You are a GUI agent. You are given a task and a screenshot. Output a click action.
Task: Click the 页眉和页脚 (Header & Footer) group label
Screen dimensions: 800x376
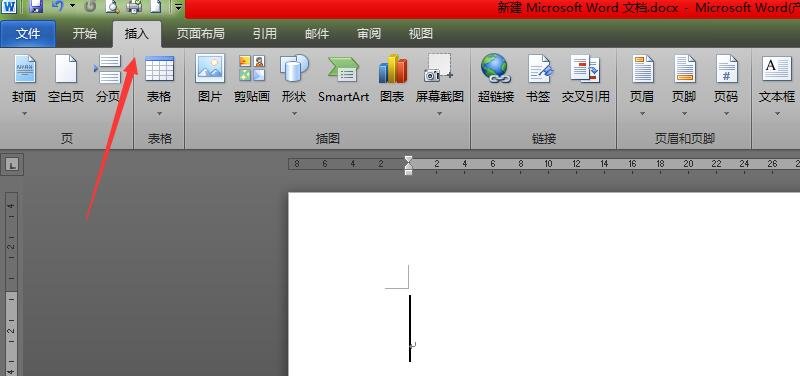(x=684, y=138)
